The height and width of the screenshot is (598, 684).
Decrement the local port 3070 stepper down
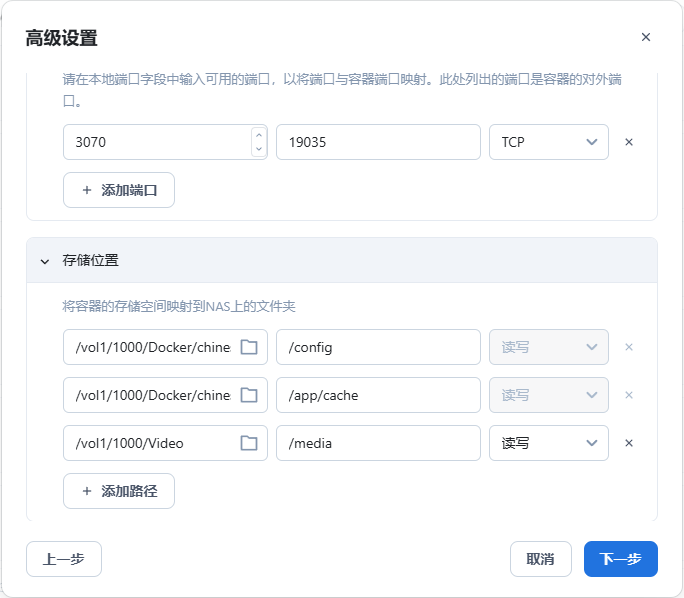pos(259,149)
